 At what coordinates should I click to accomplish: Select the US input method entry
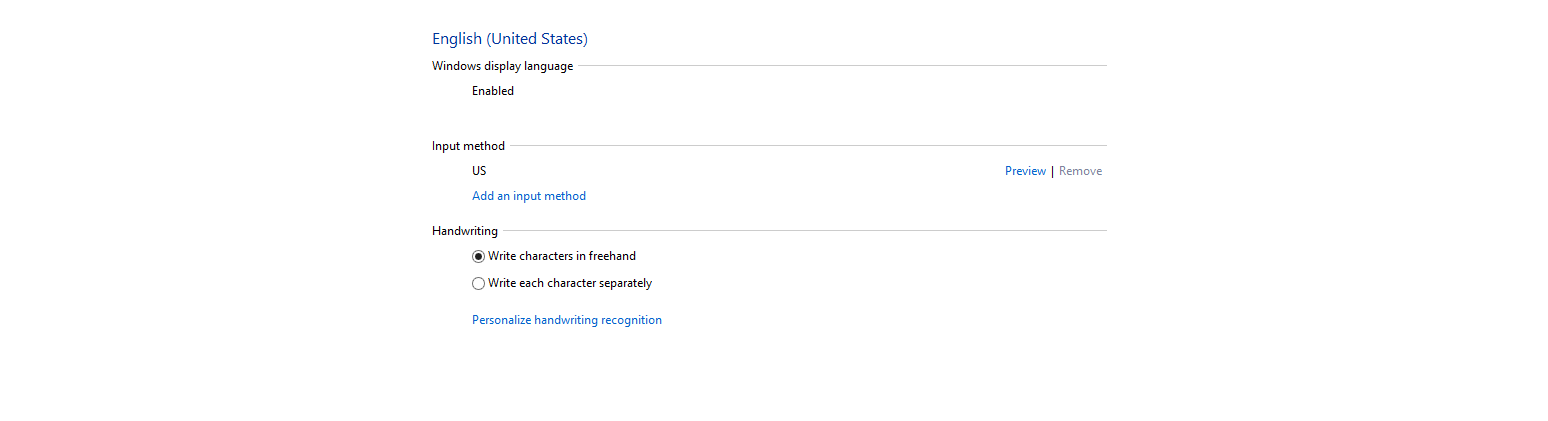pyautogui.click(x=479, y=171)
